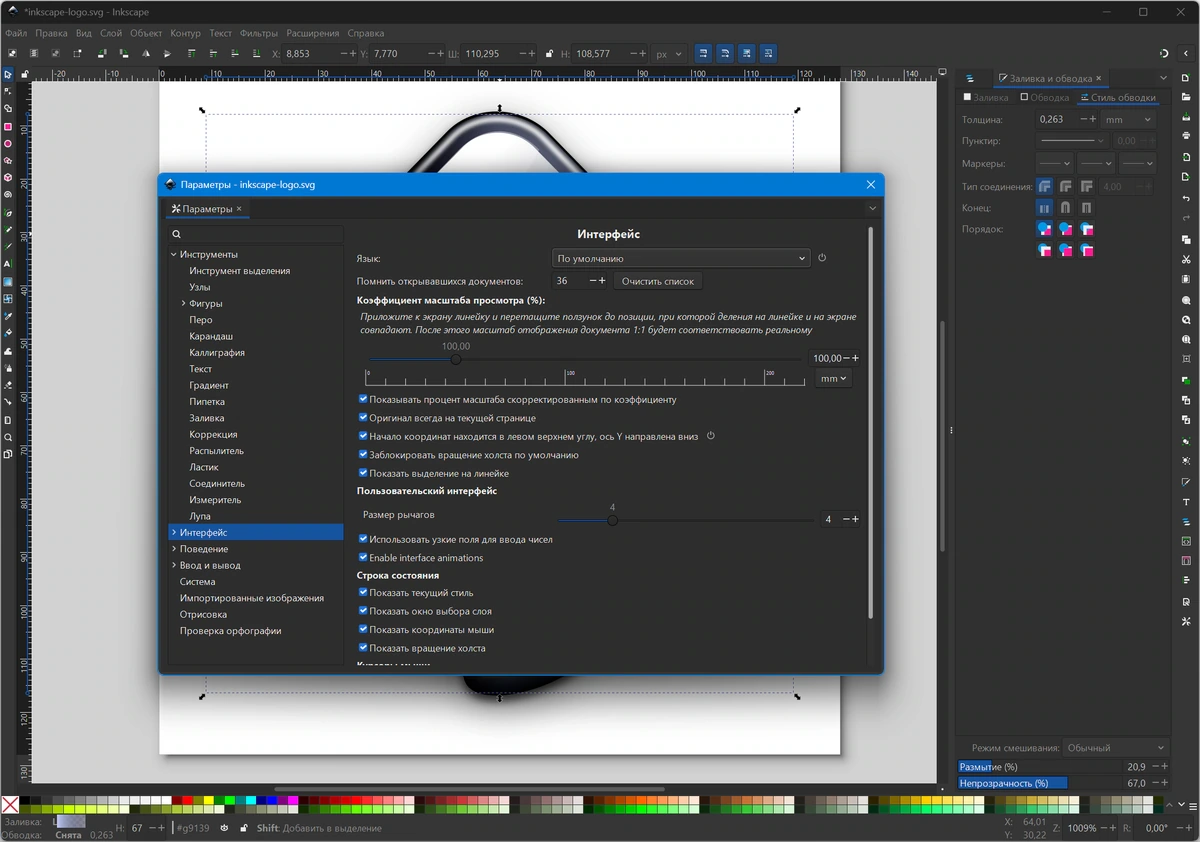The height and width of the screenshot is (842, 1200).
Task: Pick the Ellipse tool in toolbox
Action: click(x=8, y=144)
